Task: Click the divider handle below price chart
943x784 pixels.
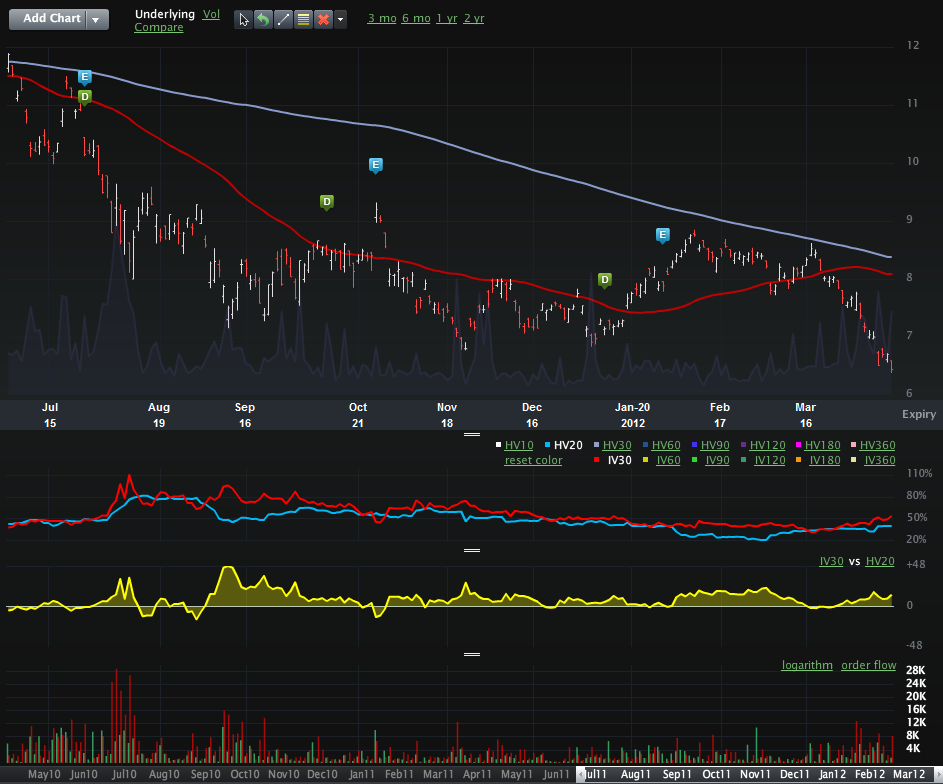Action: (x=472, y=434)
